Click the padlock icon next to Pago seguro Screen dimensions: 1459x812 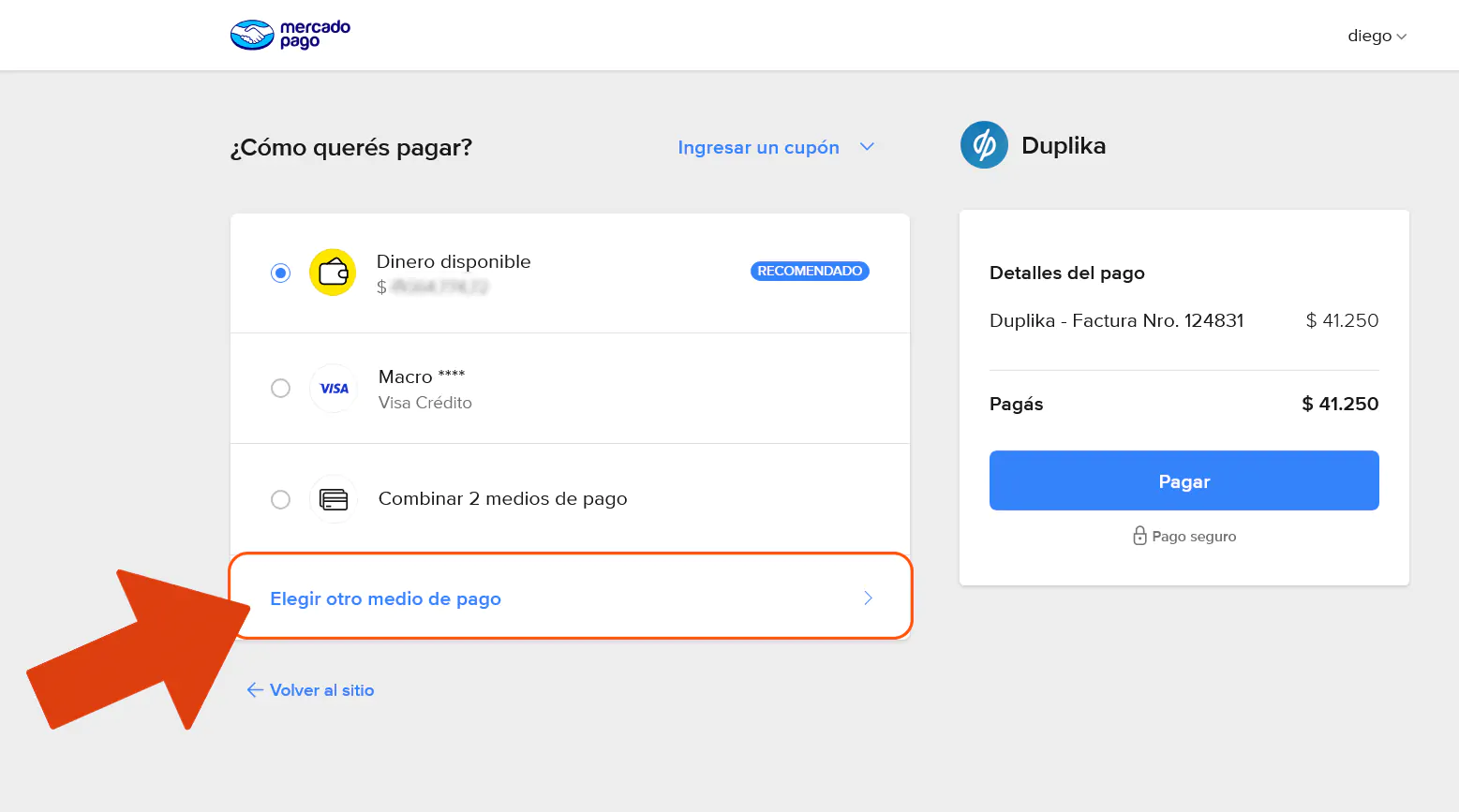(x=1139, y=536)
